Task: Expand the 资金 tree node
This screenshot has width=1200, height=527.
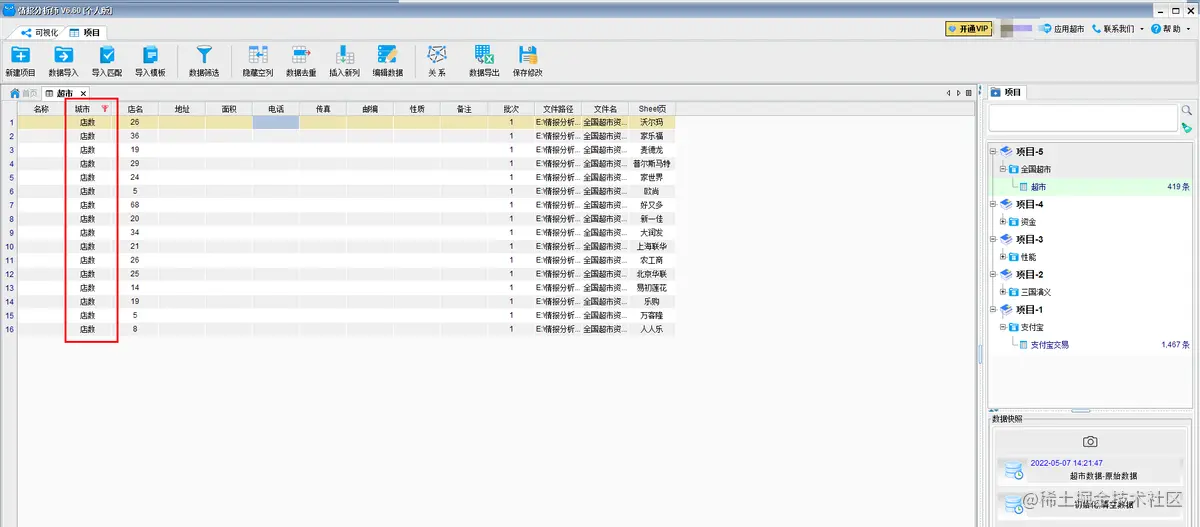Action: pos(1003,222)
